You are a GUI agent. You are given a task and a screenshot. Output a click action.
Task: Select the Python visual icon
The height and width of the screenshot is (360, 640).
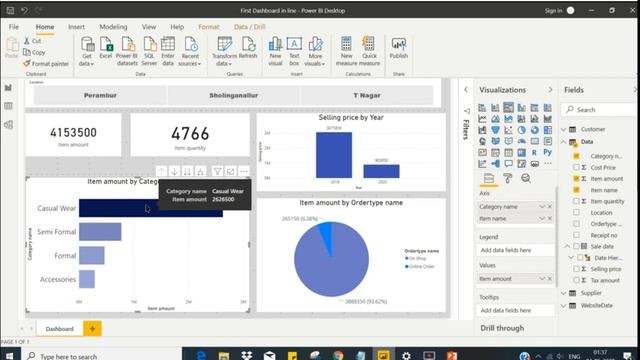(x=548, y=153)
